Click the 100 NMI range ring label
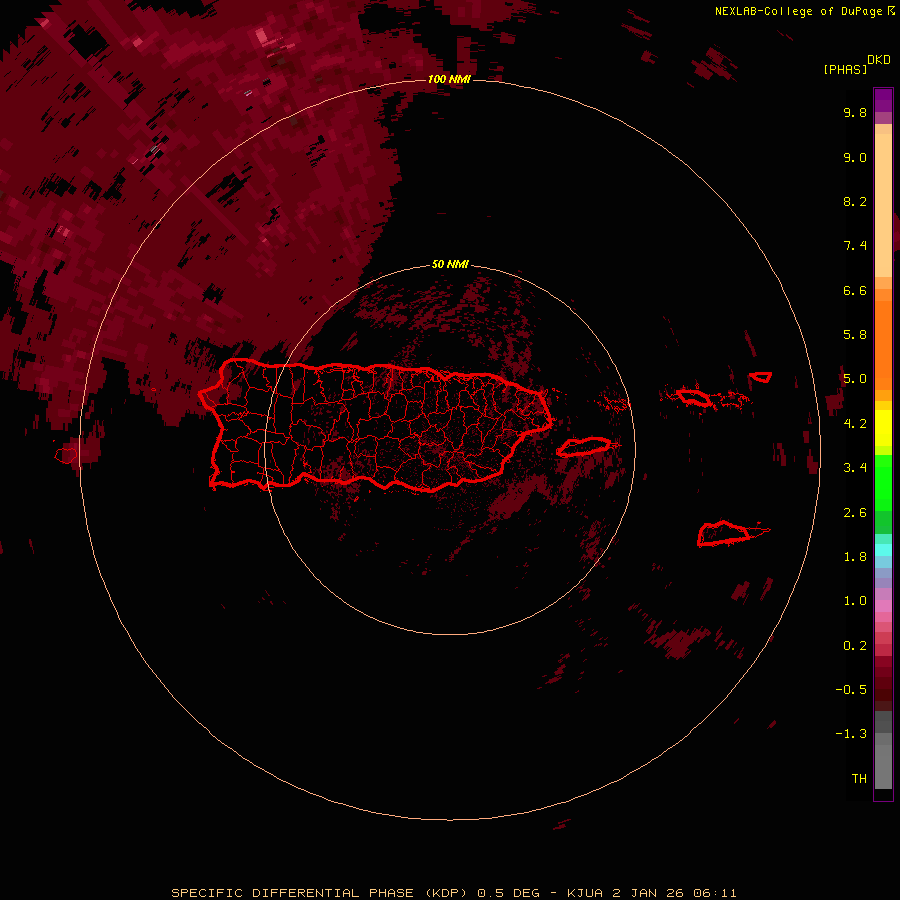Screen dimensions: 900x900 (449, 79)
